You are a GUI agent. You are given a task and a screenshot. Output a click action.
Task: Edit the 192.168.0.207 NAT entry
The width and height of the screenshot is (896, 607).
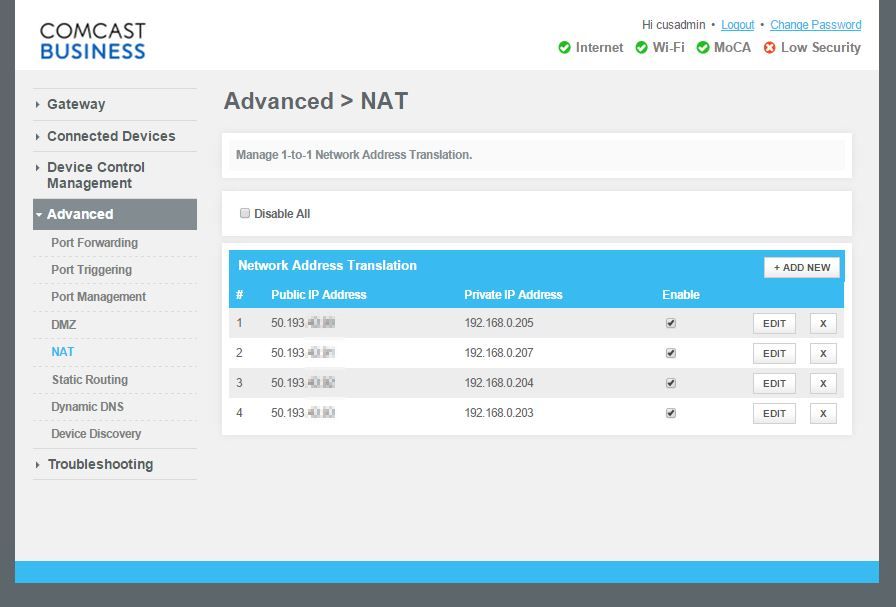(x=774, y=354)
